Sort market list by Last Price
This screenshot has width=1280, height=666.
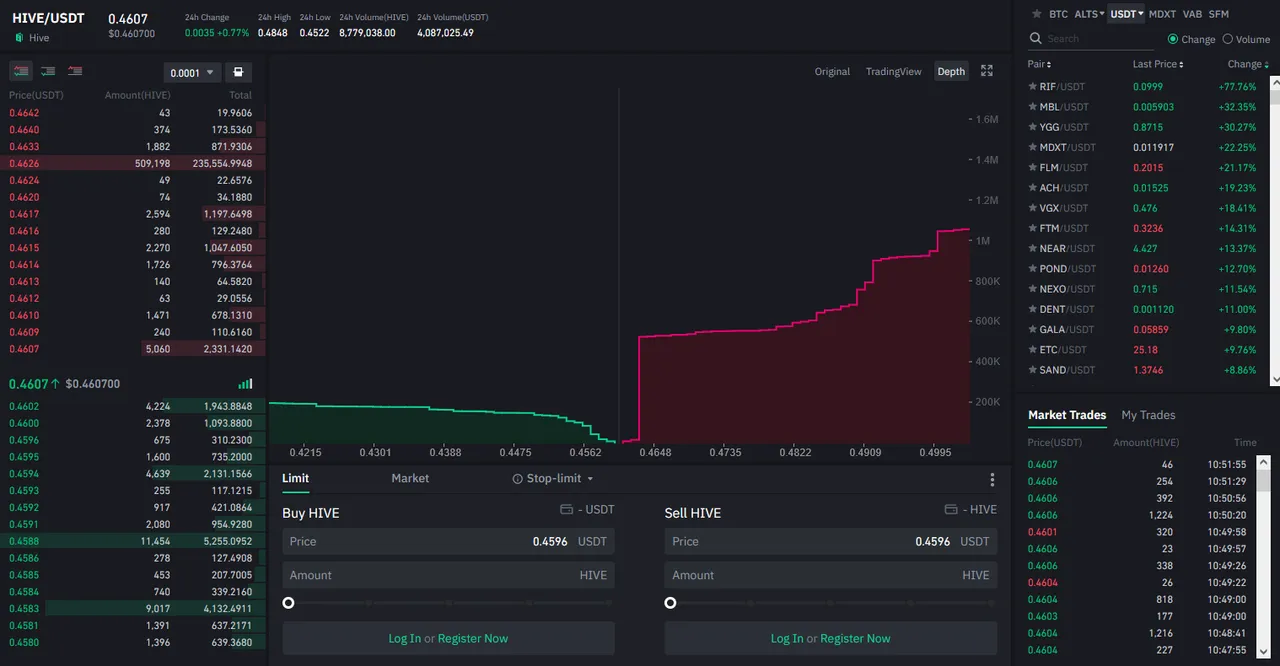coord(1158,64)
